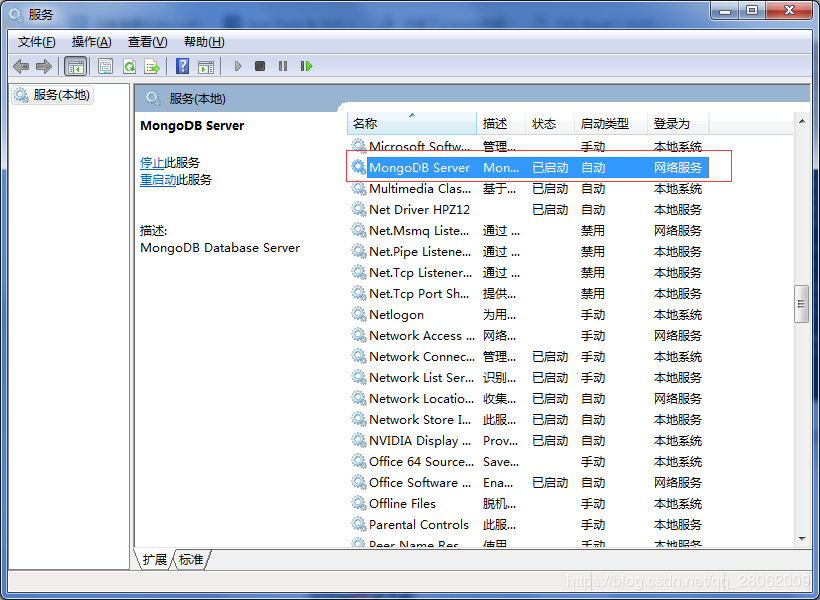The height and width of the screenshot is (600, 820).
Task: Click the 重启动 service link
Action: 158,180
